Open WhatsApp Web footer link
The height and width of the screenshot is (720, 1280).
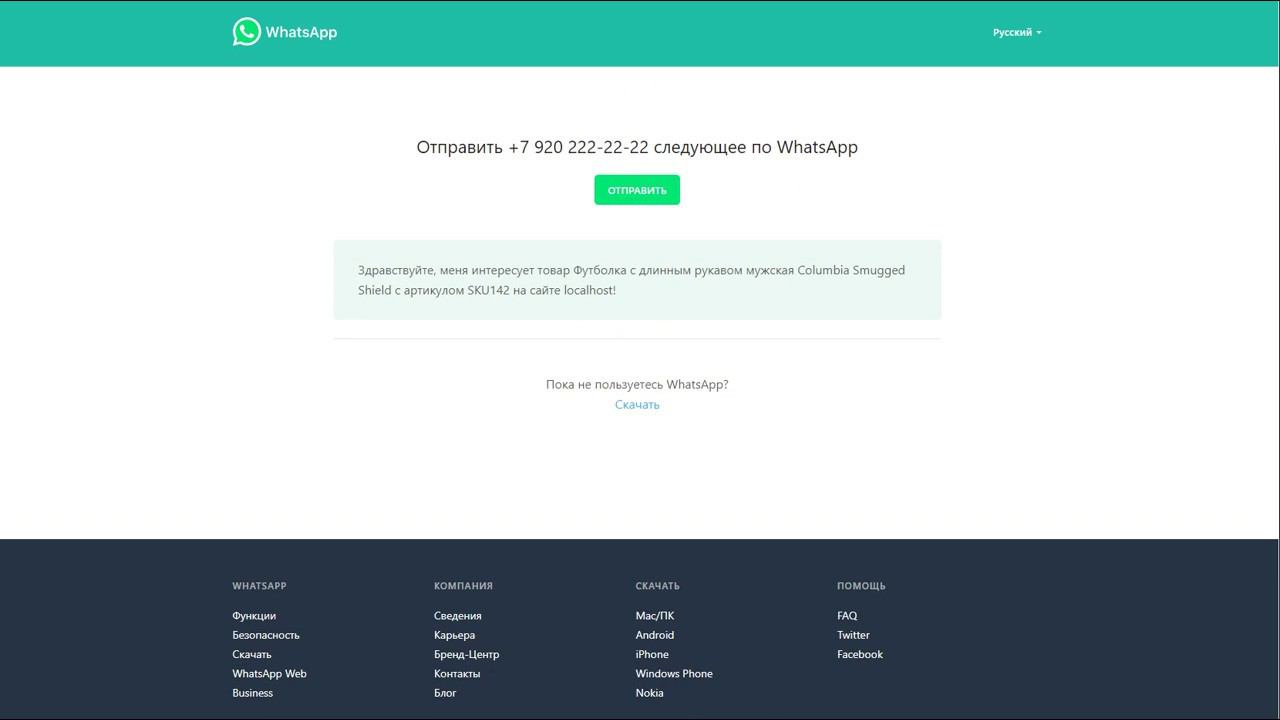tap(270, 674)
